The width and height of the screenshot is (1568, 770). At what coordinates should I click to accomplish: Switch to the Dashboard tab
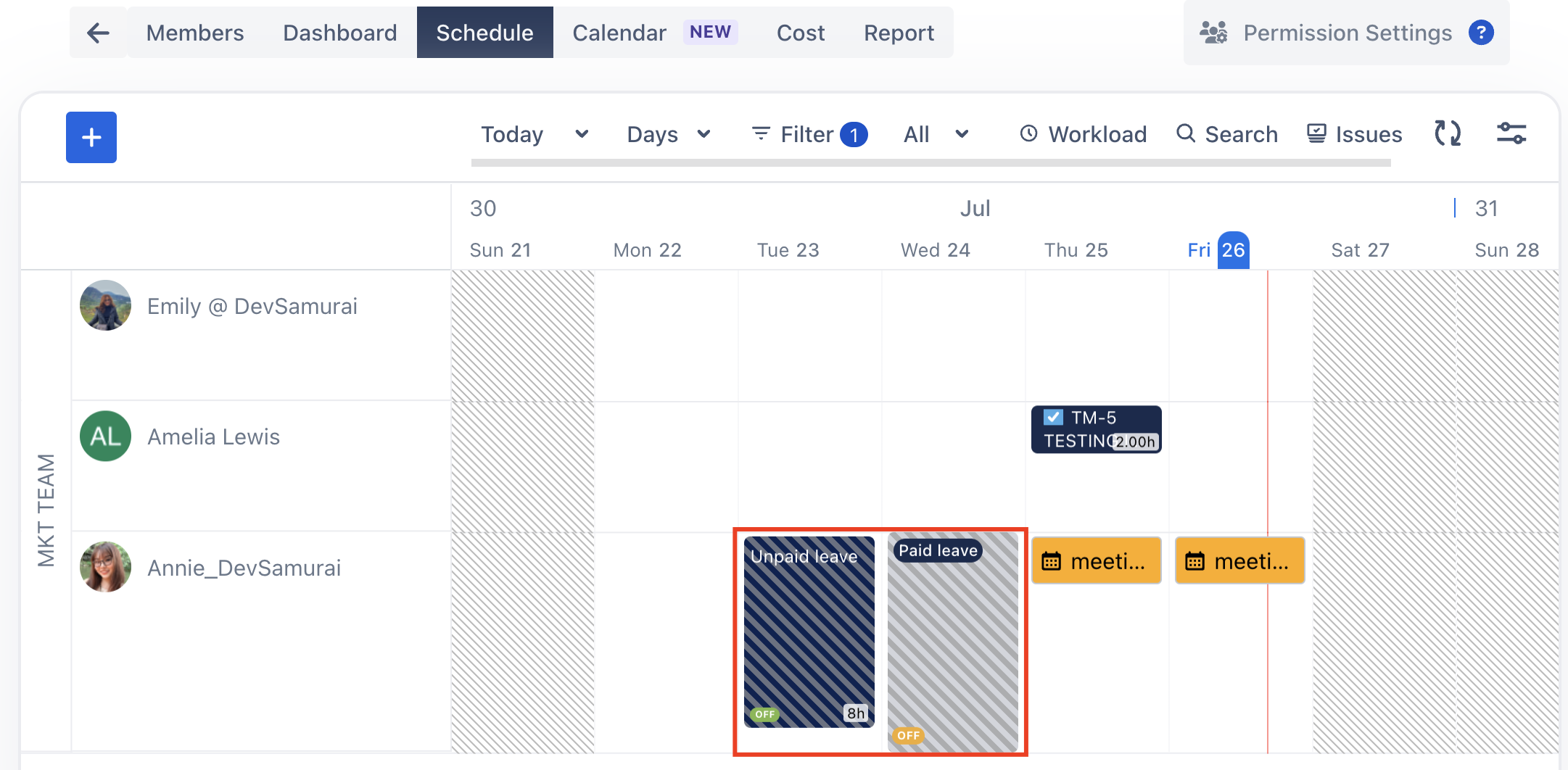(x=339, y=33)
